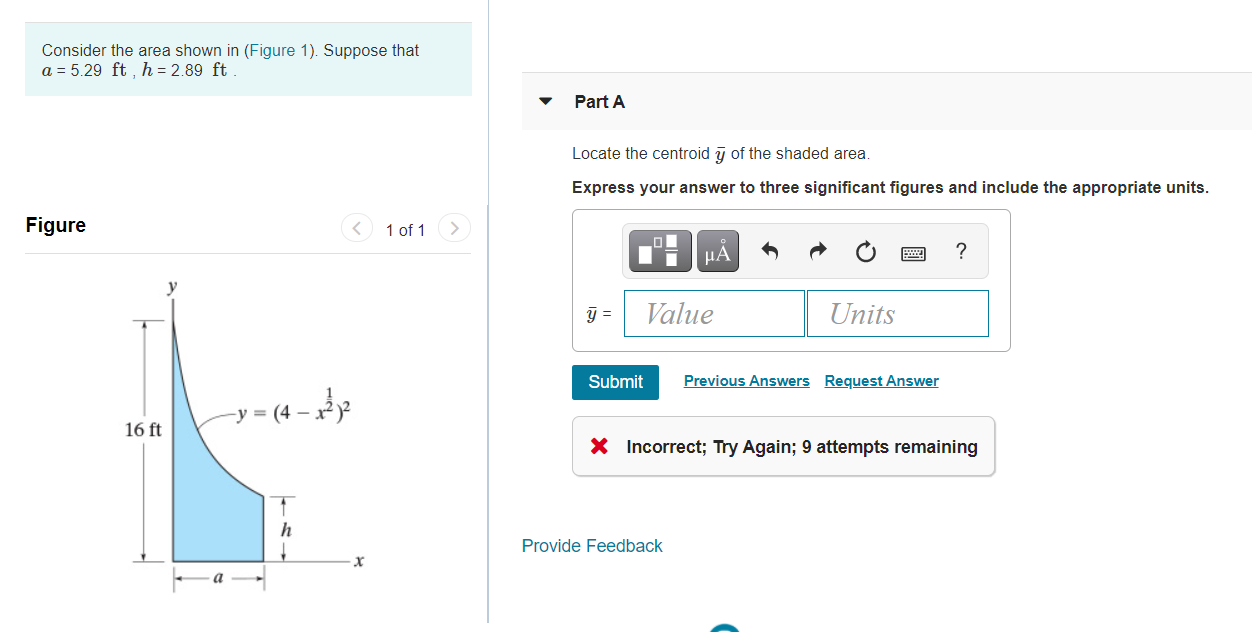The width and height of the screenshot is (1252, 632).
Task: Collapse Part A using its chevron
Action: click(x=544, y=101)
